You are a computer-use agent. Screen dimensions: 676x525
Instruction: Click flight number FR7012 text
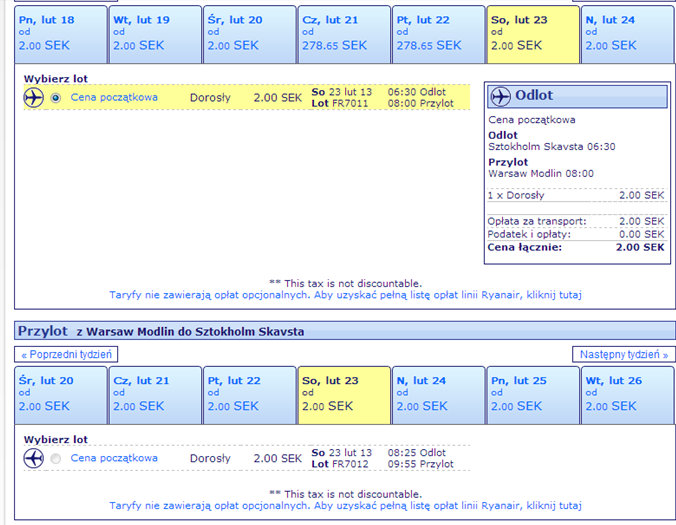(x=349, y=464)
